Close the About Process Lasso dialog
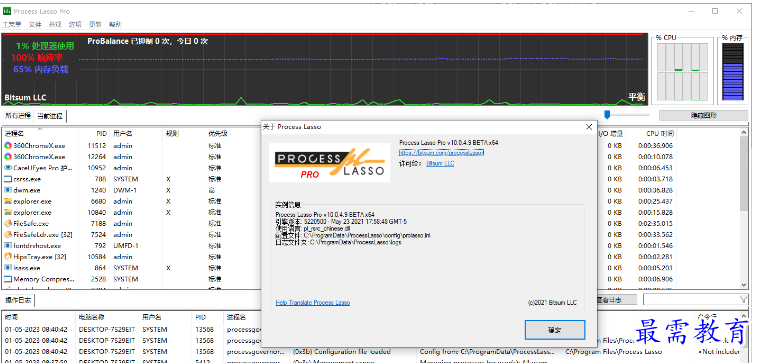Image resolution: width=757 pixels, height=363 pixels. pos(589,127)
